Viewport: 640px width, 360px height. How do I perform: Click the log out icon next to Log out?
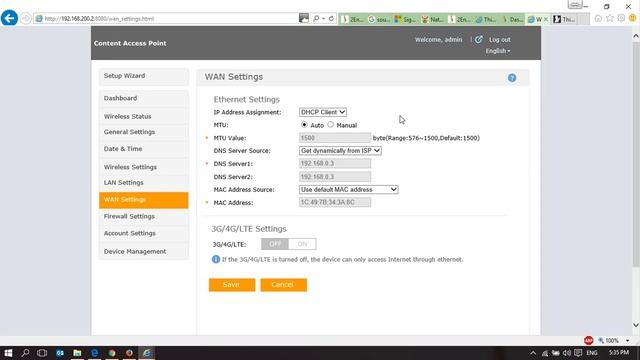[479, 40]
